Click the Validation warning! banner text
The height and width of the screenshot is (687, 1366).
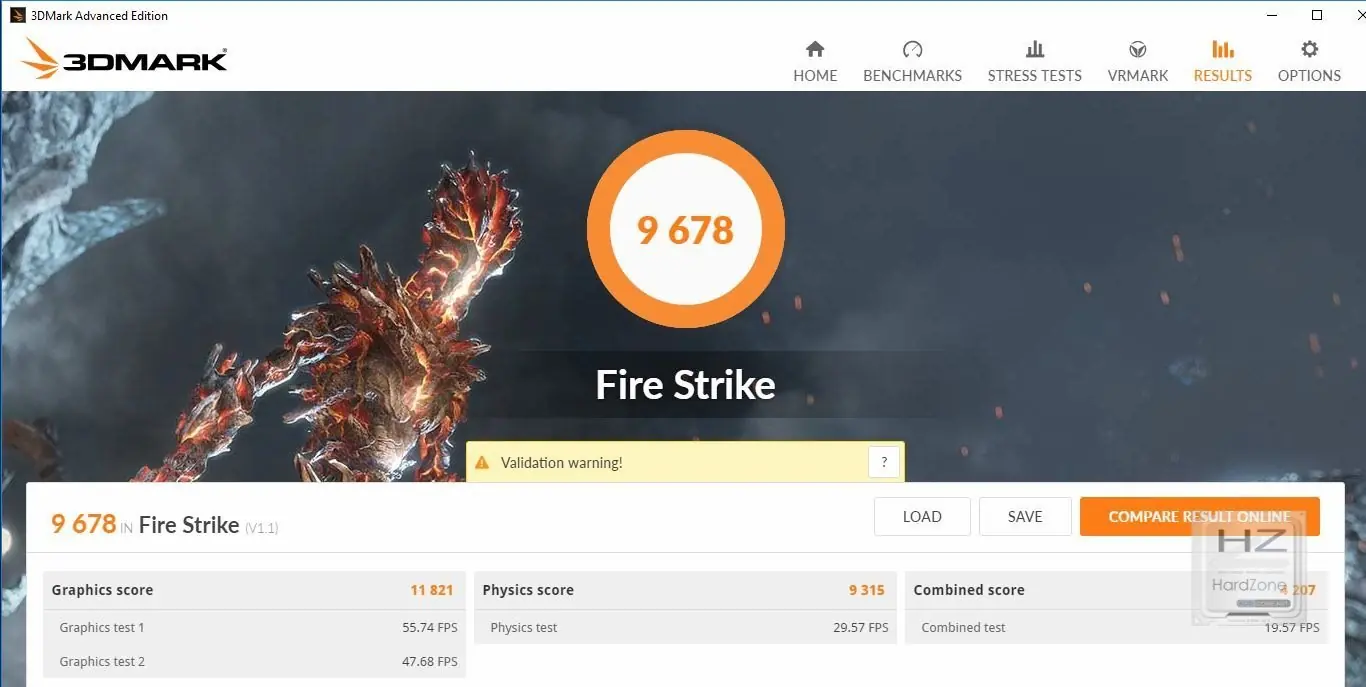[561, 463]
